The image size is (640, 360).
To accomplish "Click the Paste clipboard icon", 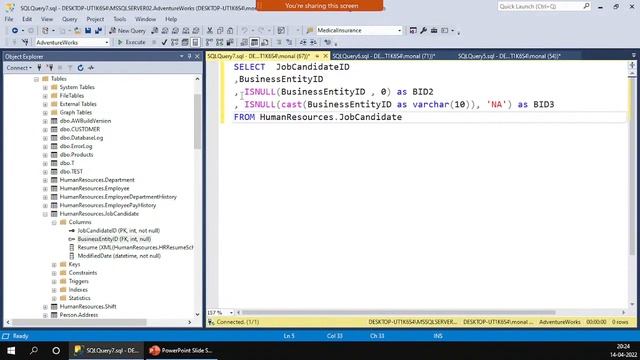I will pyautogui.click(x=230, y=31).
